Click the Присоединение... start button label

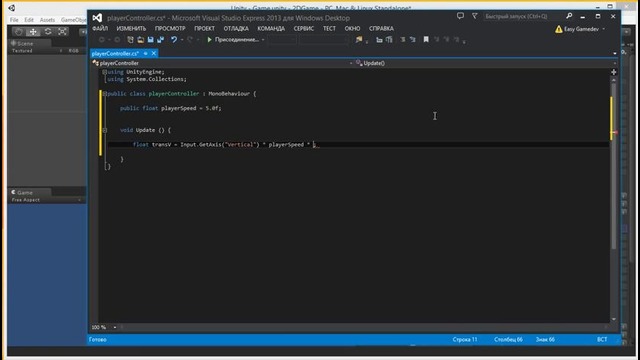point(237,40)
